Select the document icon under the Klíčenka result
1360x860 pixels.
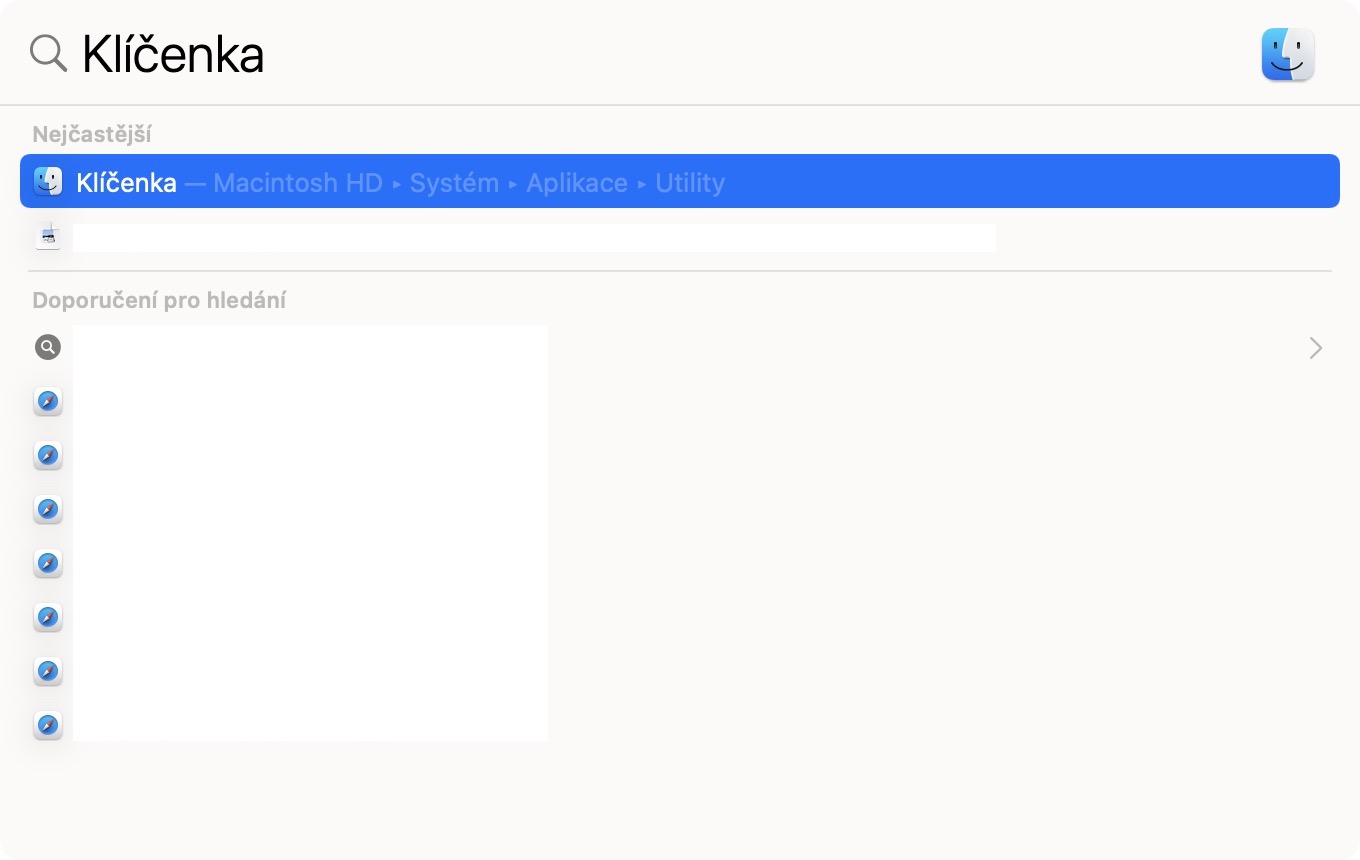pos(48,237)
